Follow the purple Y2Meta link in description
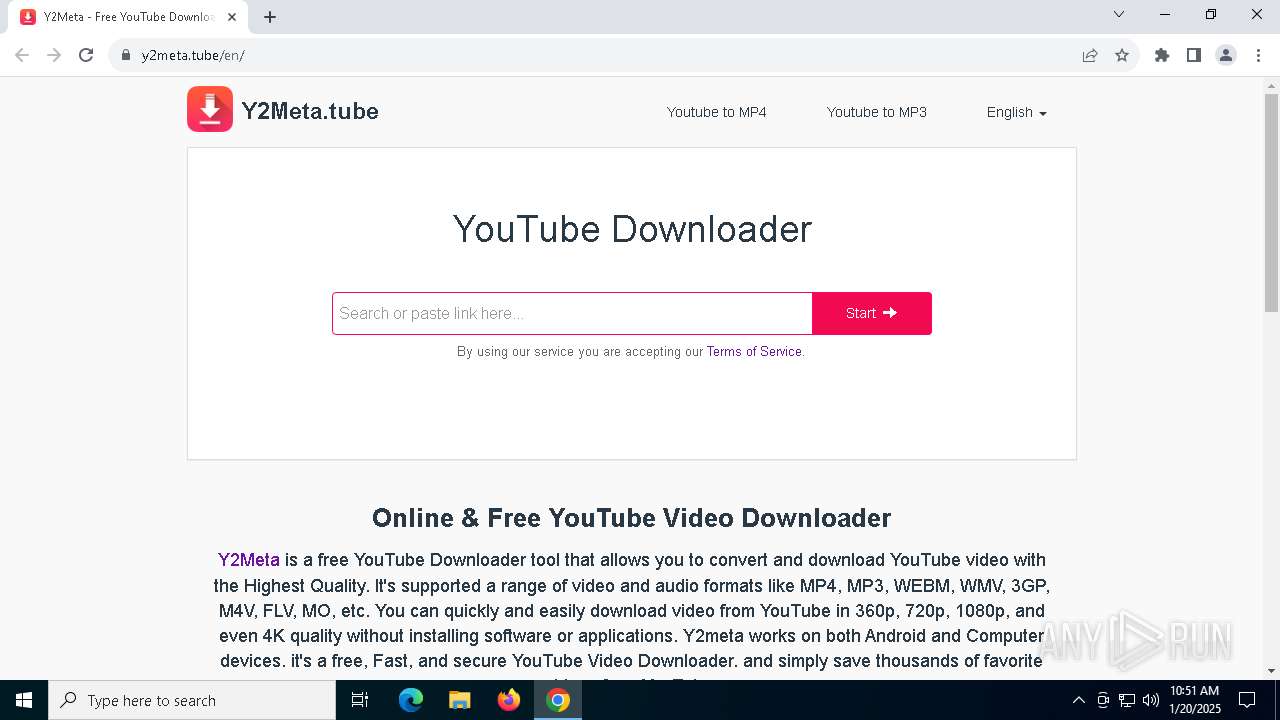Viewport: 1280px width, 720px height. tap(249, 559)
